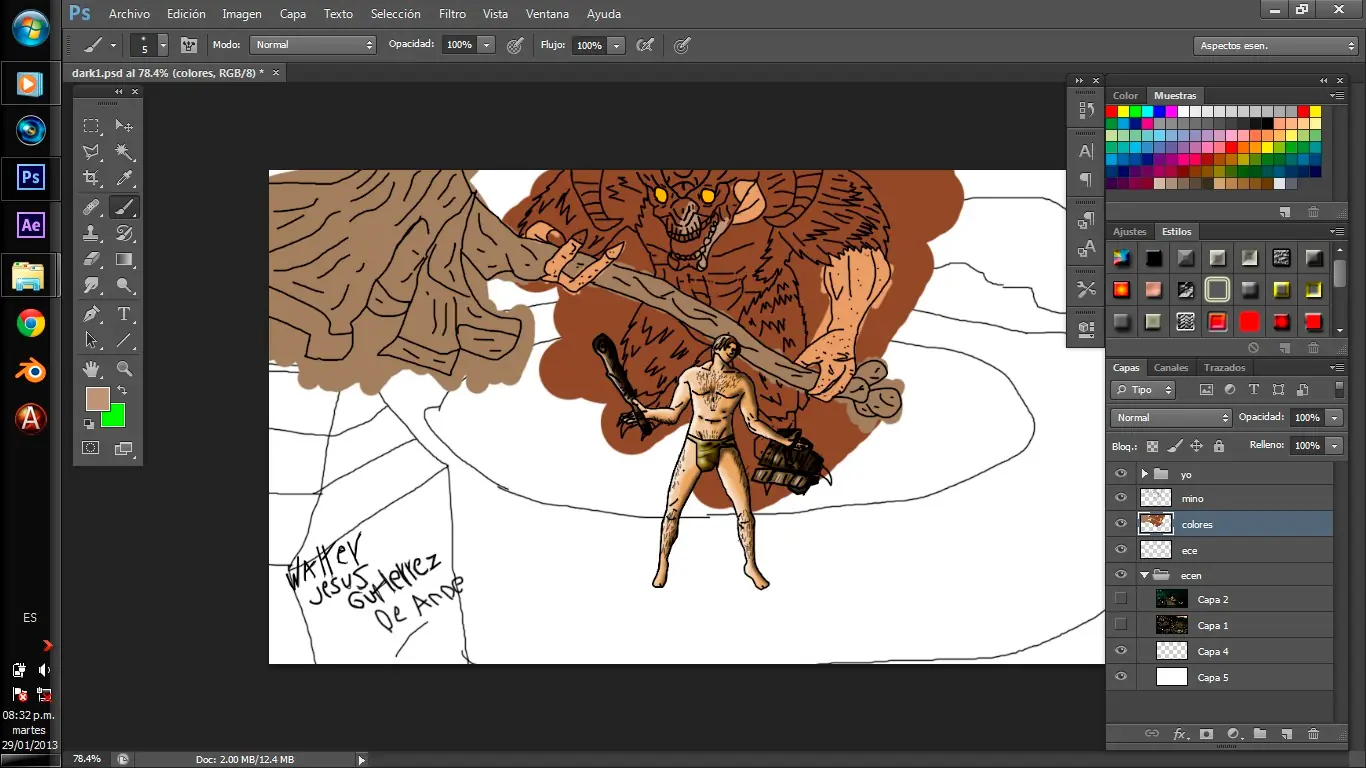Select the Brush tool in toolbox
This screenshot has width=1366, height=768.
tap(124, 207)
